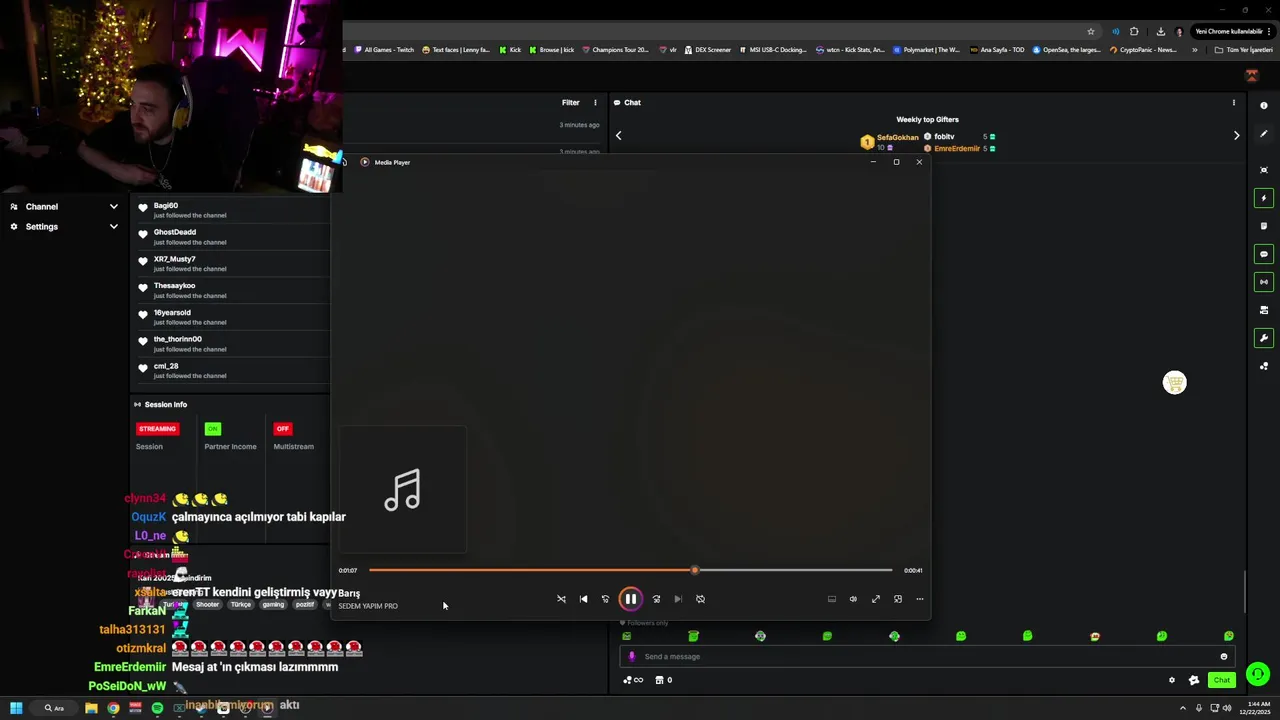Toggle Partner Income ON badge
Screen dimensions: 1280x720
click(x=212, y=429)
